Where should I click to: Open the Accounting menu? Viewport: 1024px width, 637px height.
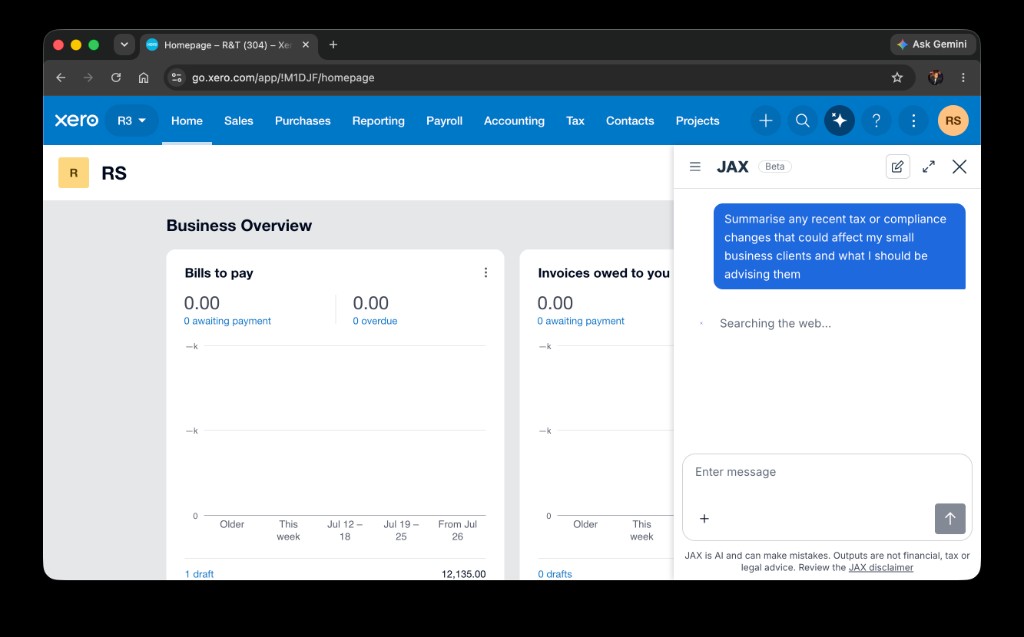pyautogui.click(x=514, y=121)
